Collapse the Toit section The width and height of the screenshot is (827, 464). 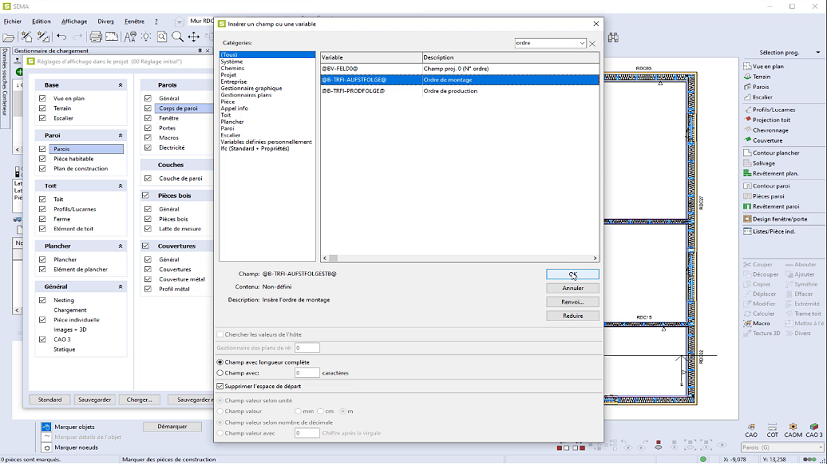[x=121, y=186]
